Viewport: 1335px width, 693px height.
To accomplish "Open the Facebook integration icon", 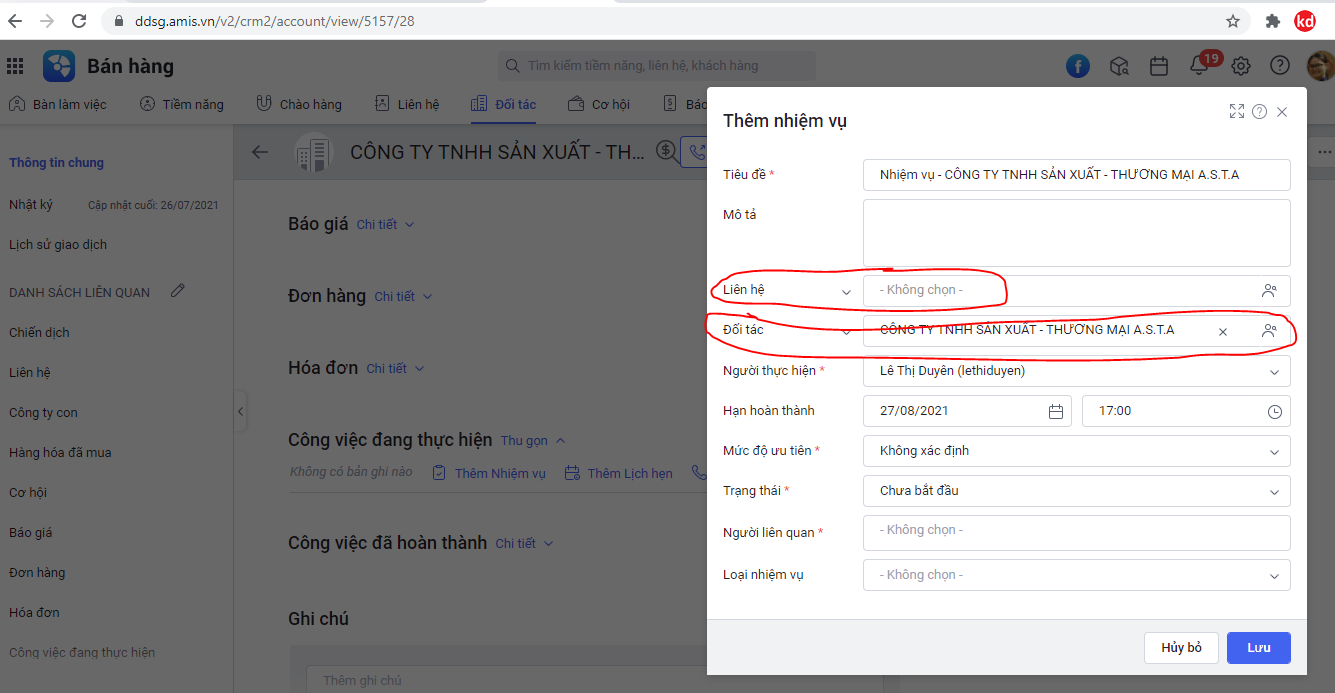I will 1077,66.
